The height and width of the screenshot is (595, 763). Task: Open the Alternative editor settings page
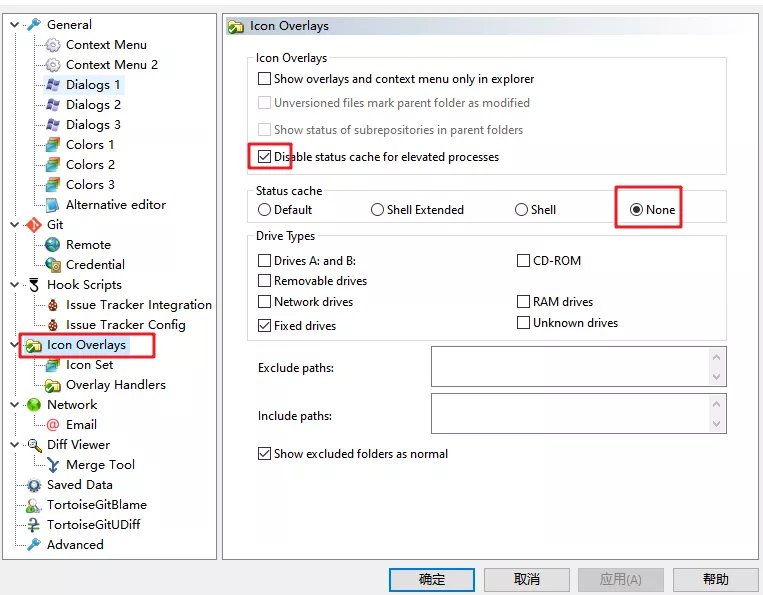pyautogui.click(x=116, y=205)
